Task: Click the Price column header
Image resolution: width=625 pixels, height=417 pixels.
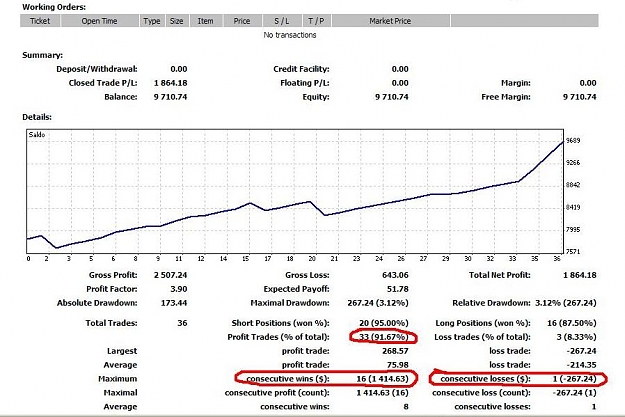Action: 242,21
